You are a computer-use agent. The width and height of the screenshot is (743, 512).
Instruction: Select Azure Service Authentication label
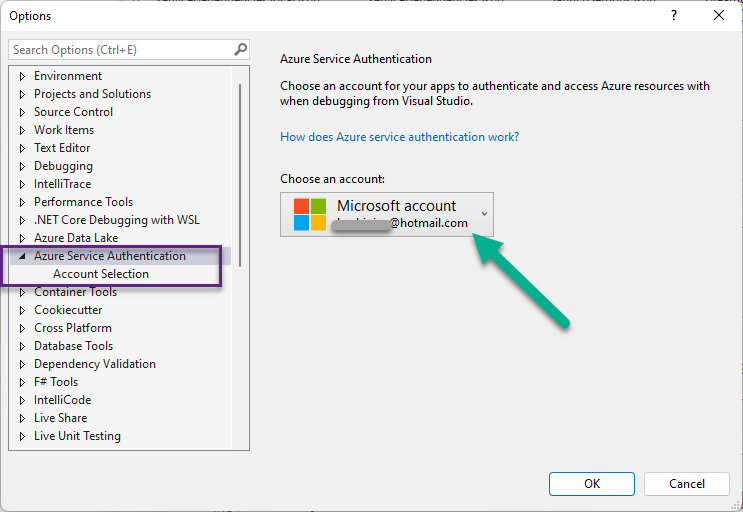pyautogui.click(x=110, y=256)
